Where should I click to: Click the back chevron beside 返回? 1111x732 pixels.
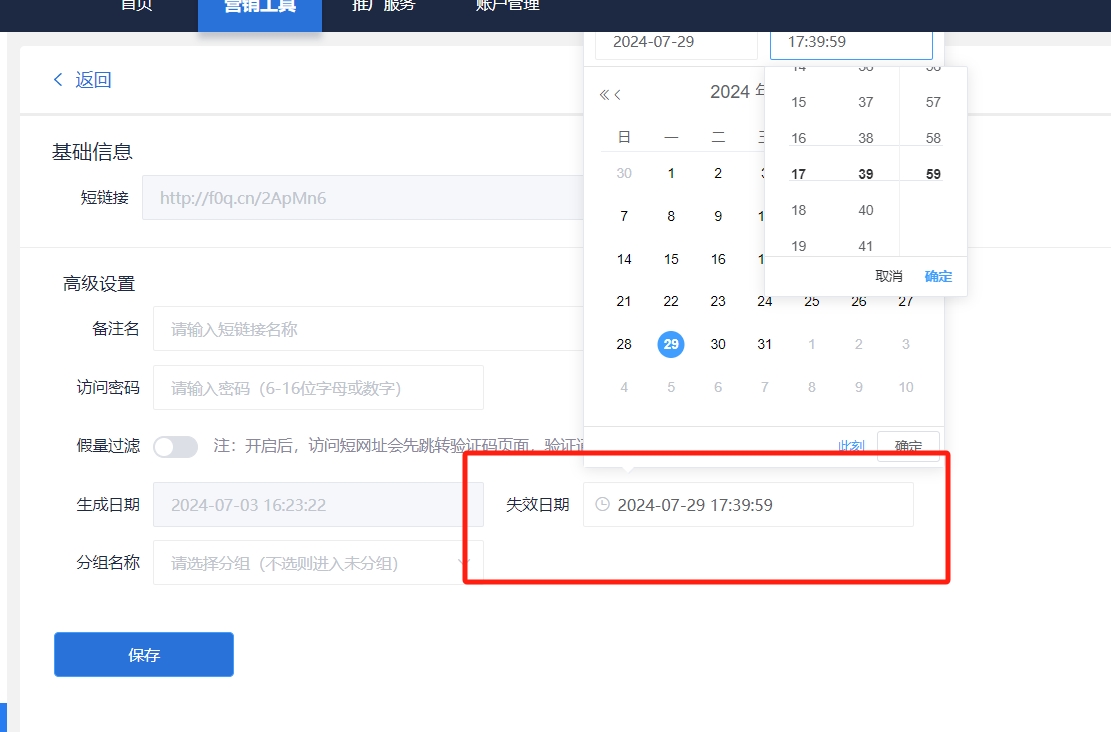click(58, 80)
